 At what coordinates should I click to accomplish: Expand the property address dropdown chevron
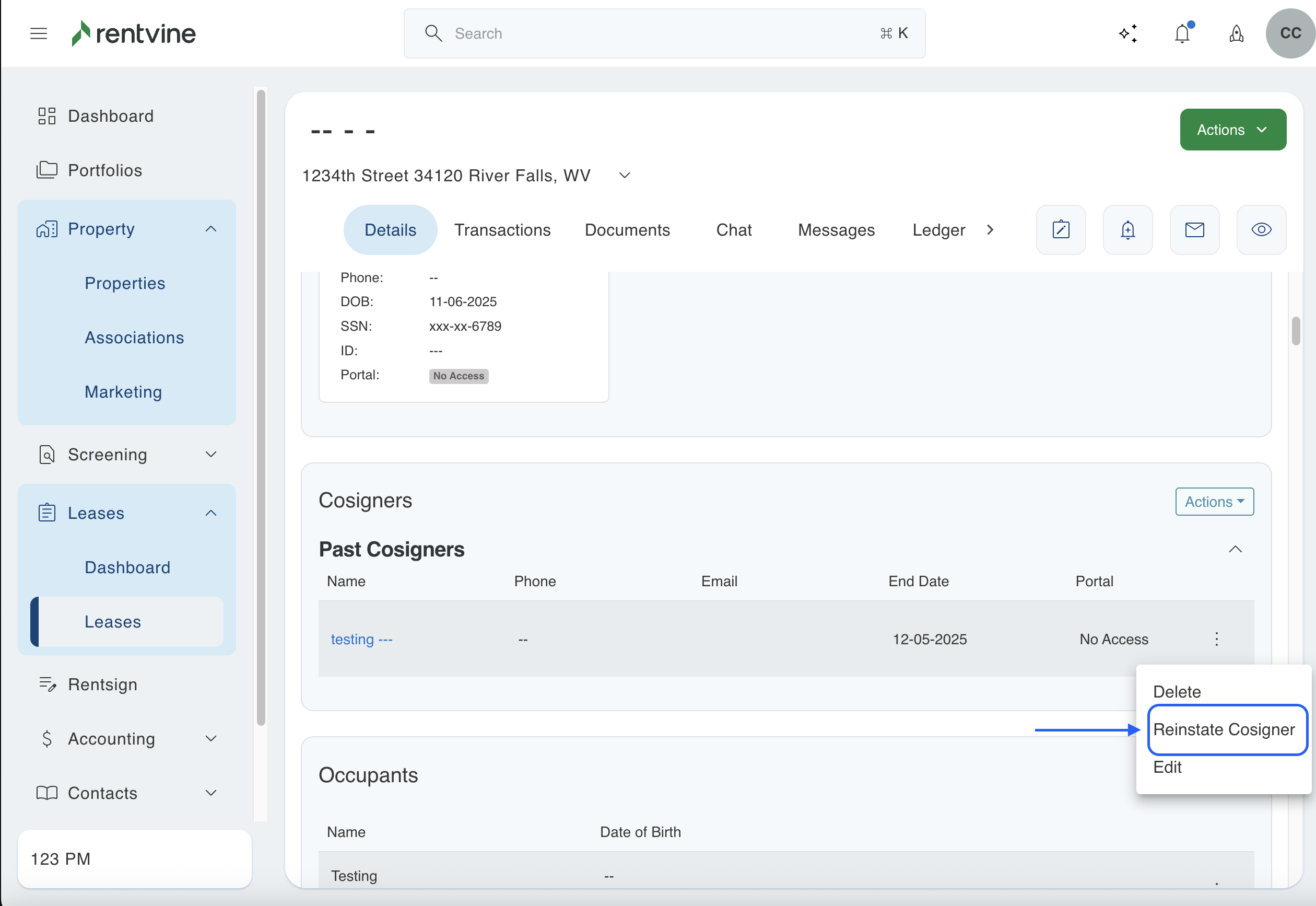tap(625, 176)
